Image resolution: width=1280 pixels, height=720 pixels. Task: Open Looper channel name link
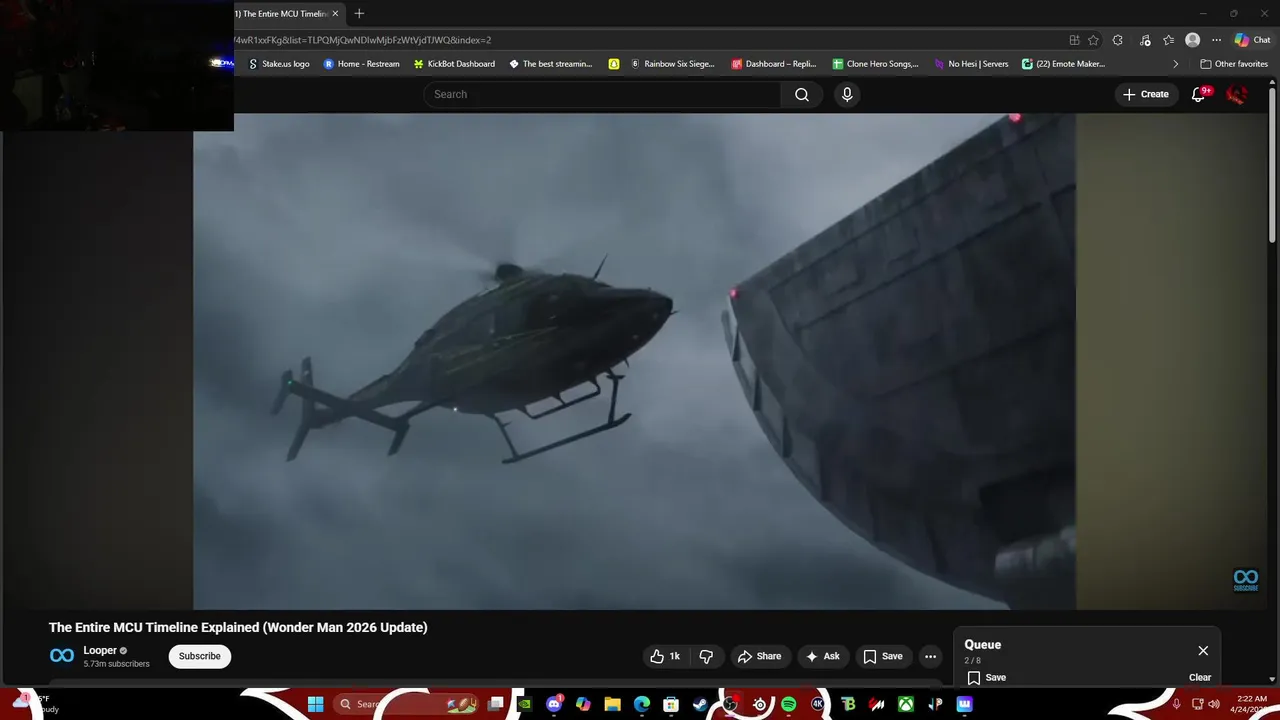[x=100, y=650]
